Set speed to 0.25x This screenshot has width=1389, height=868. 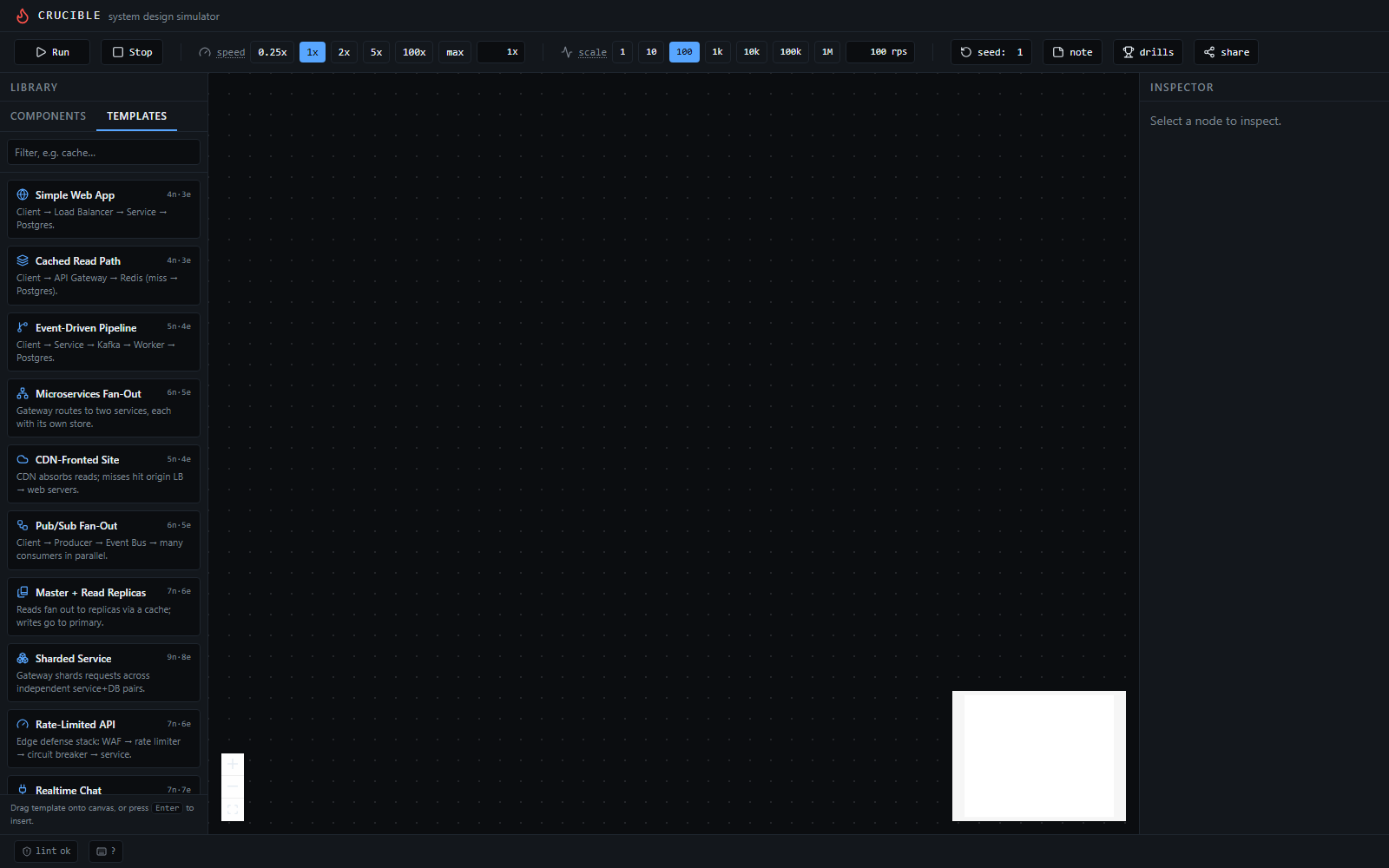[273, 52]
